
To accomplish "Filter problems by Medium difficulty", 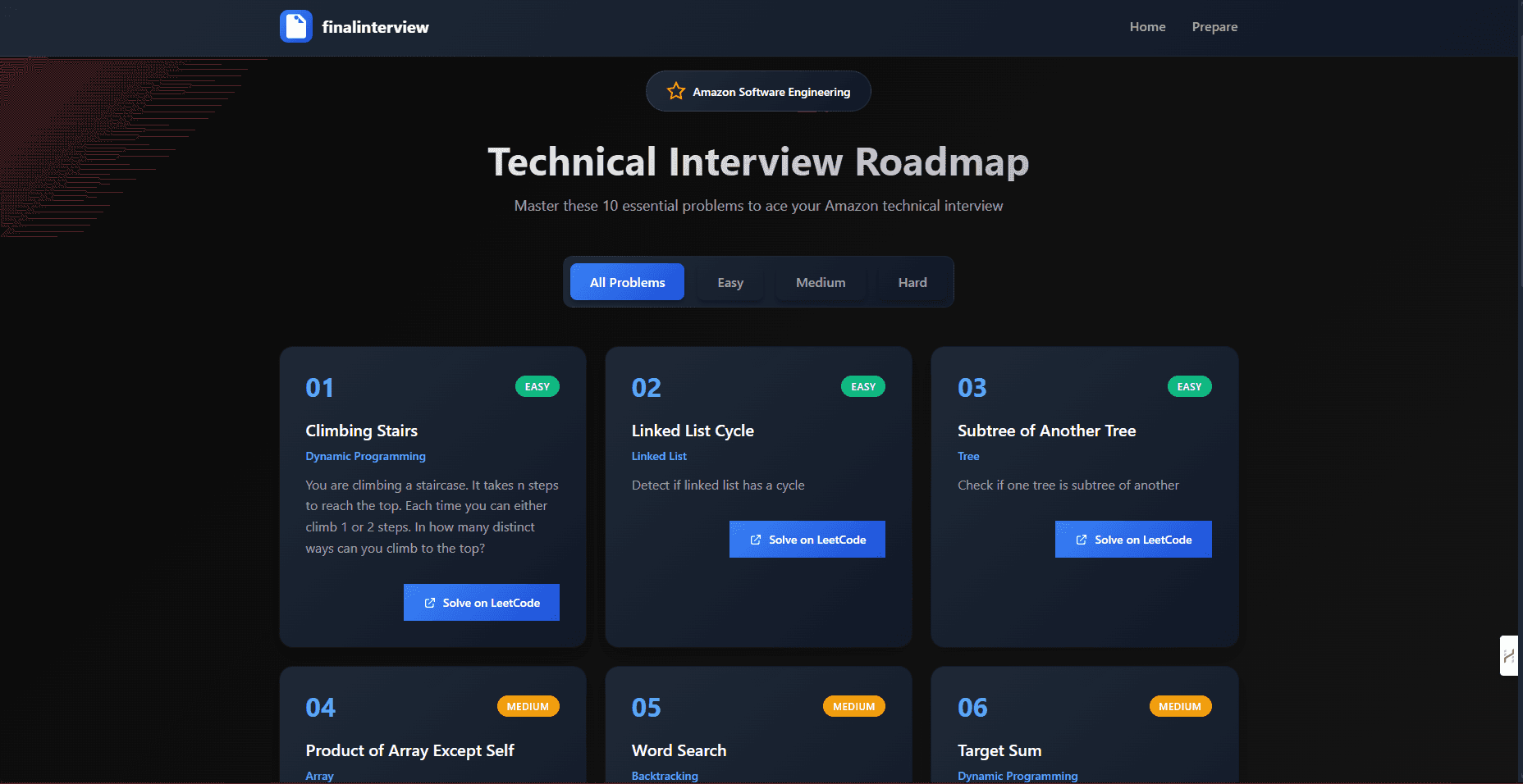I will coord(821,282).
